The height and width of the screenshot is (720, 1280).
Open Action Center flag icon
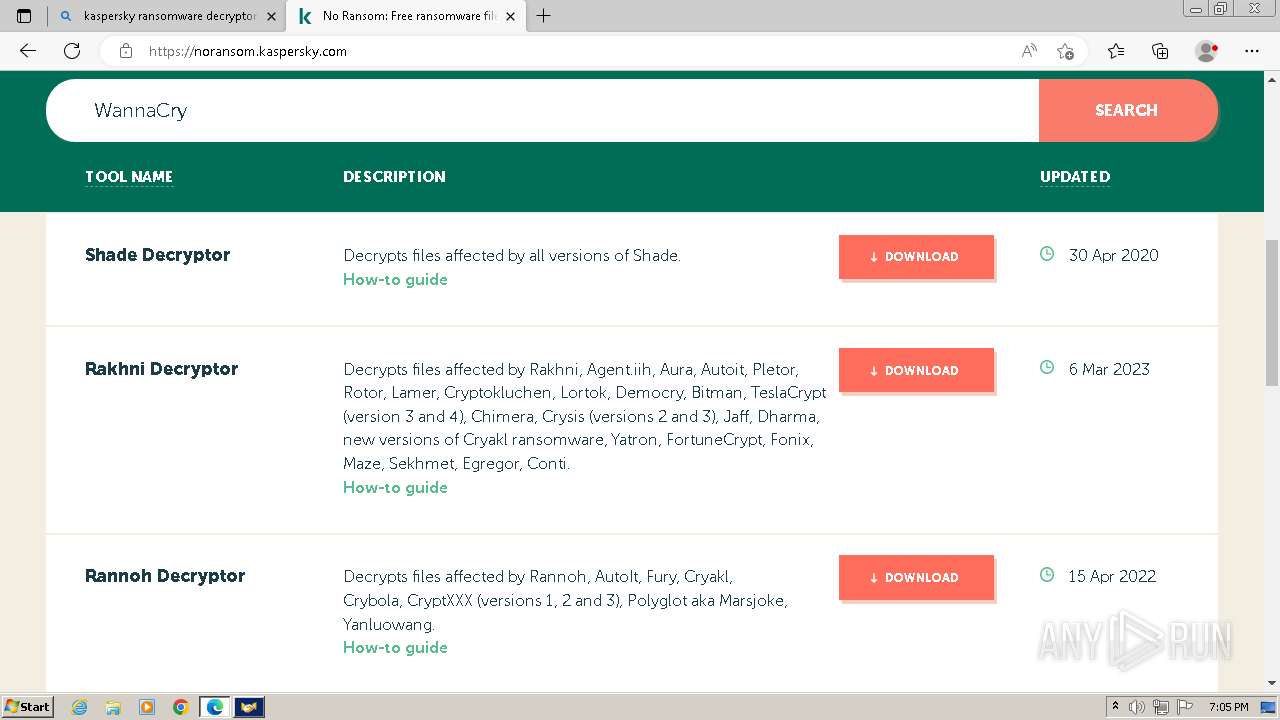click(x=1185, y=707)
